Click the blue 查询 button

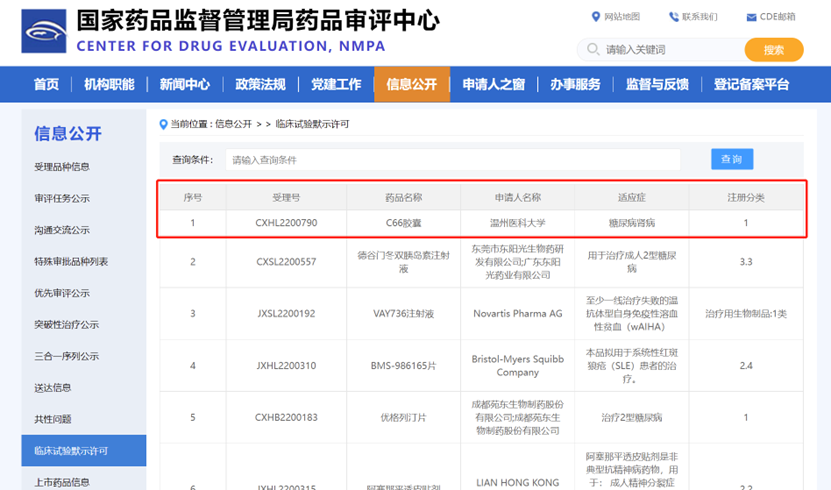click(732, 159)
